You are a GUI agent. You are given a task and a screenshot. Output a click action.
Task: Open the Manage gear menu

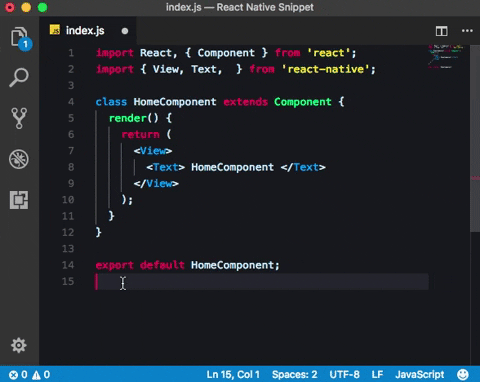19,345
